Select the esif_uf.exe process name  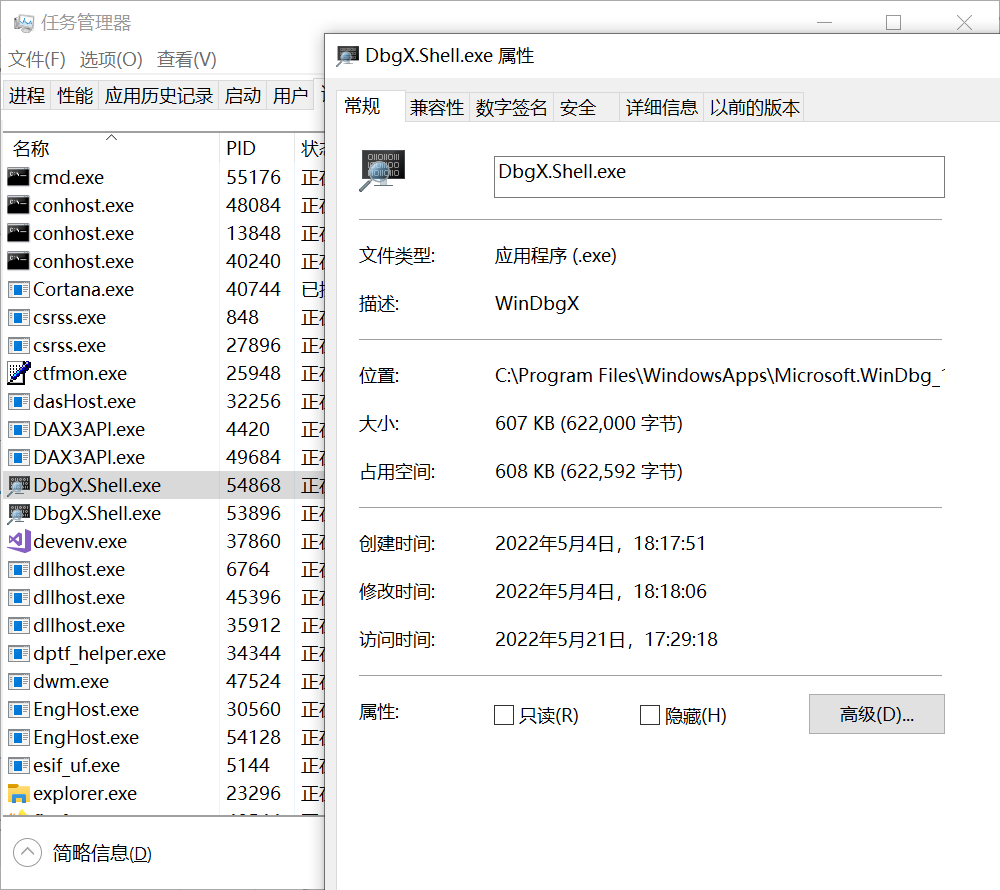(77, 765)
